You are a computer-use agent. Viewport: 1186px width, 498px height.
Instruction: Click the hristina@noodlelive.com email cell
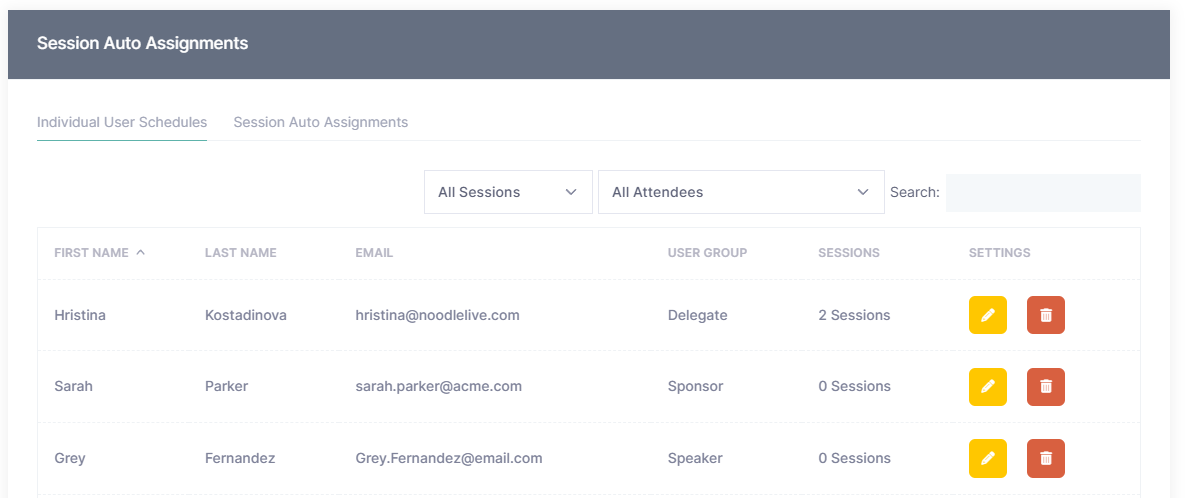(437, 315)
